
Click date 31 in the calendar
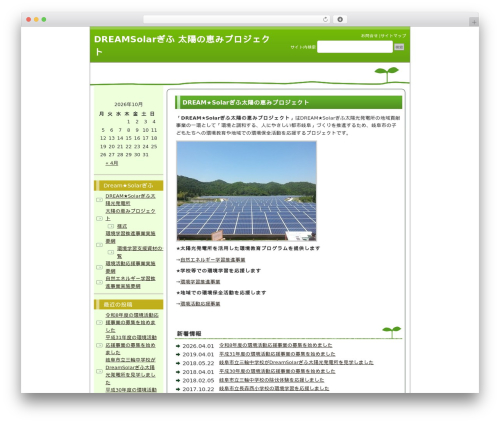pos(145,155)
